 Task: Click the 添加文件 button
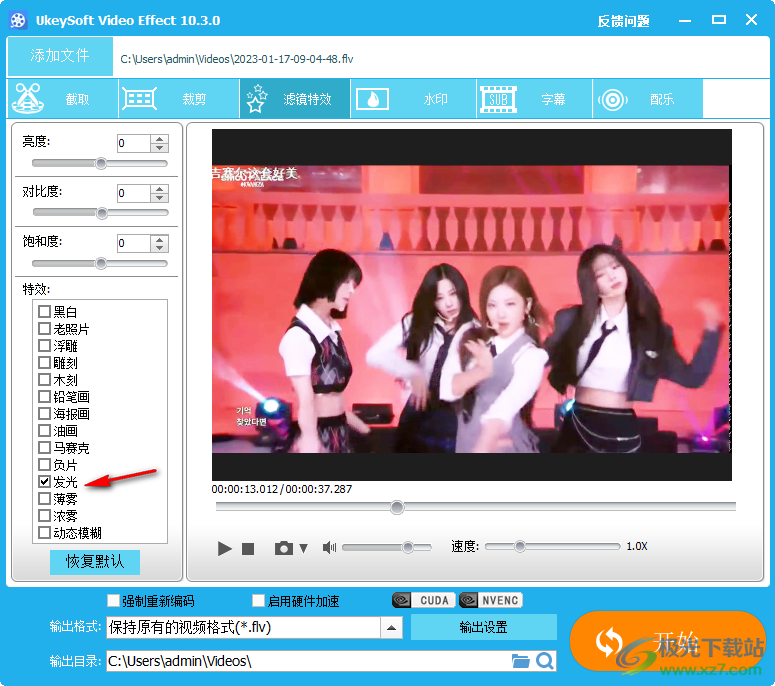click(x=60, y=55)
